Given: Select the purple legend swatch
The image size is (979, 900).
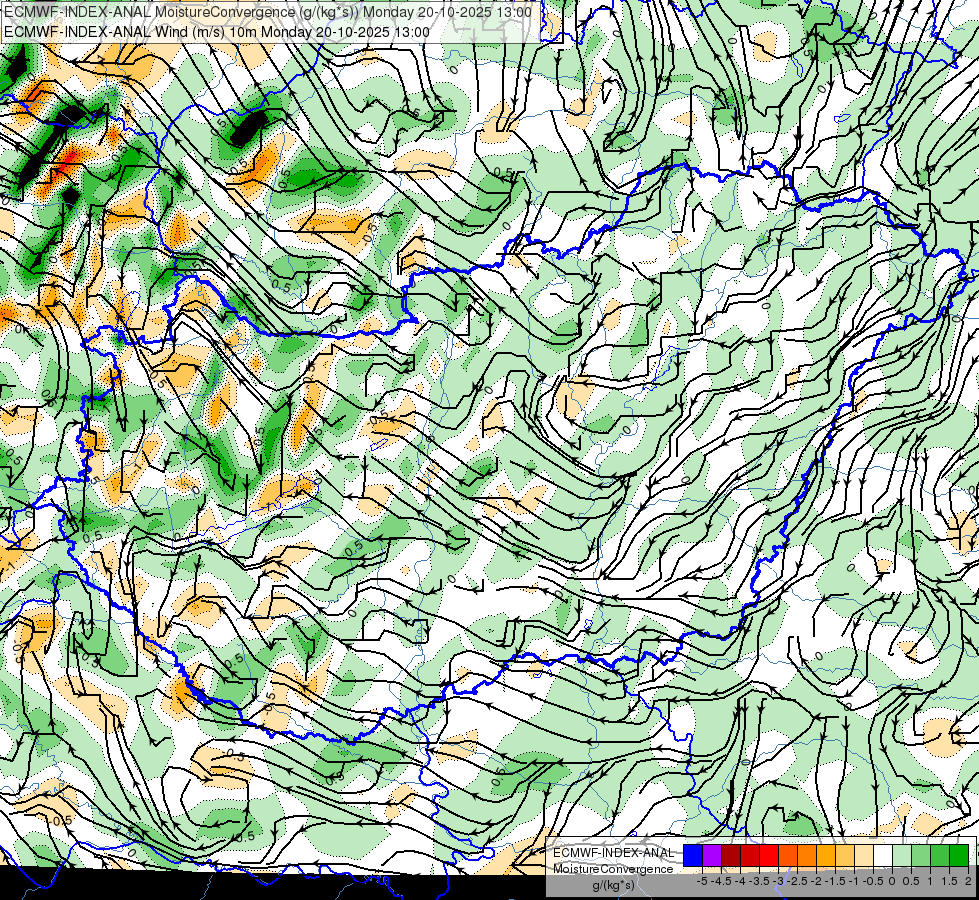Looking at the screenshot, I should 712,856.
